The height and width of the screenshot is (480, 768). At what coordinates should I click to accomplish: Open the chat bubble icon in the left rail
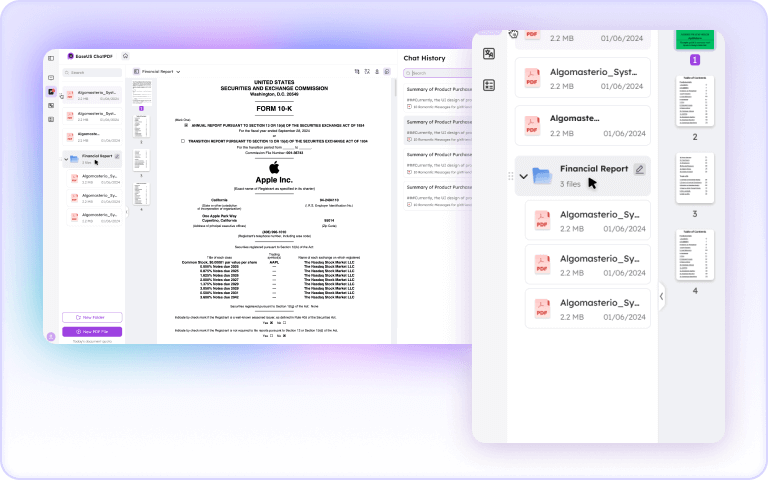pyautogui.click(x=51, y=77)
